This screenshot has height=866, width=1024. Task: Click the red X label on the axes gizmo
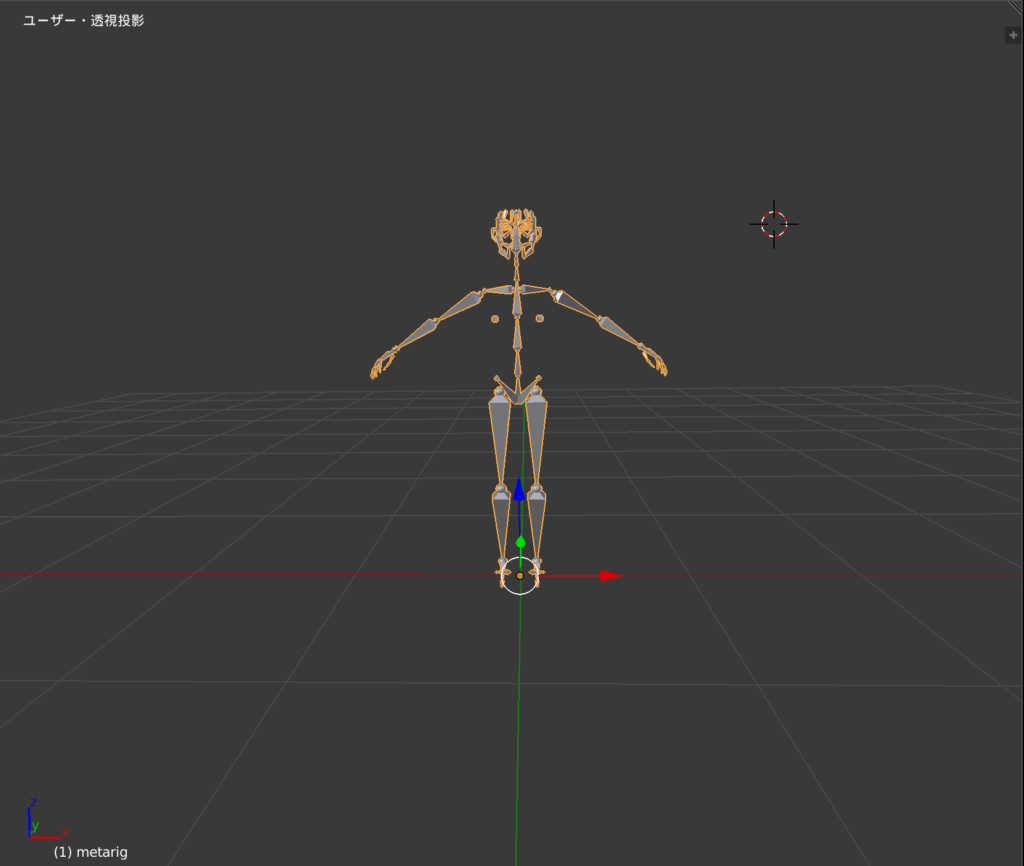64,830
